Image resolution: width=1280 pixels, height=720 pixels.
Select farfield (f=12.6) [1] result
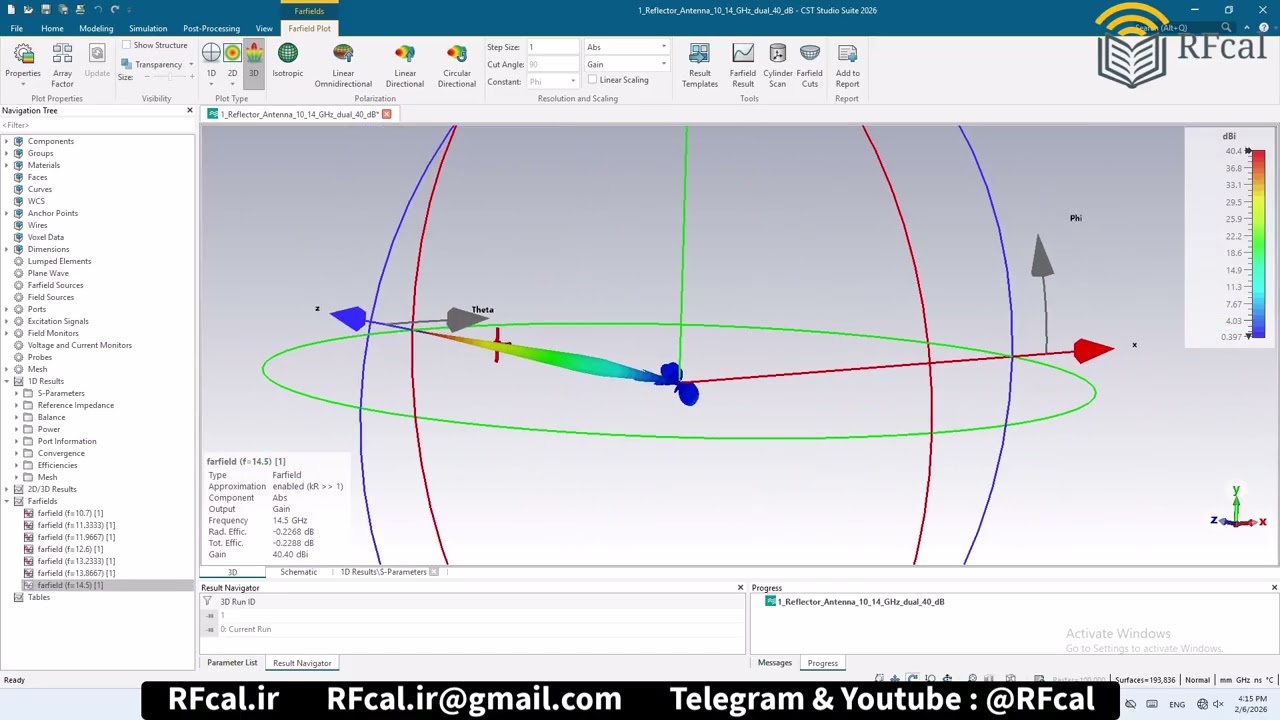(x=70, y=549)
